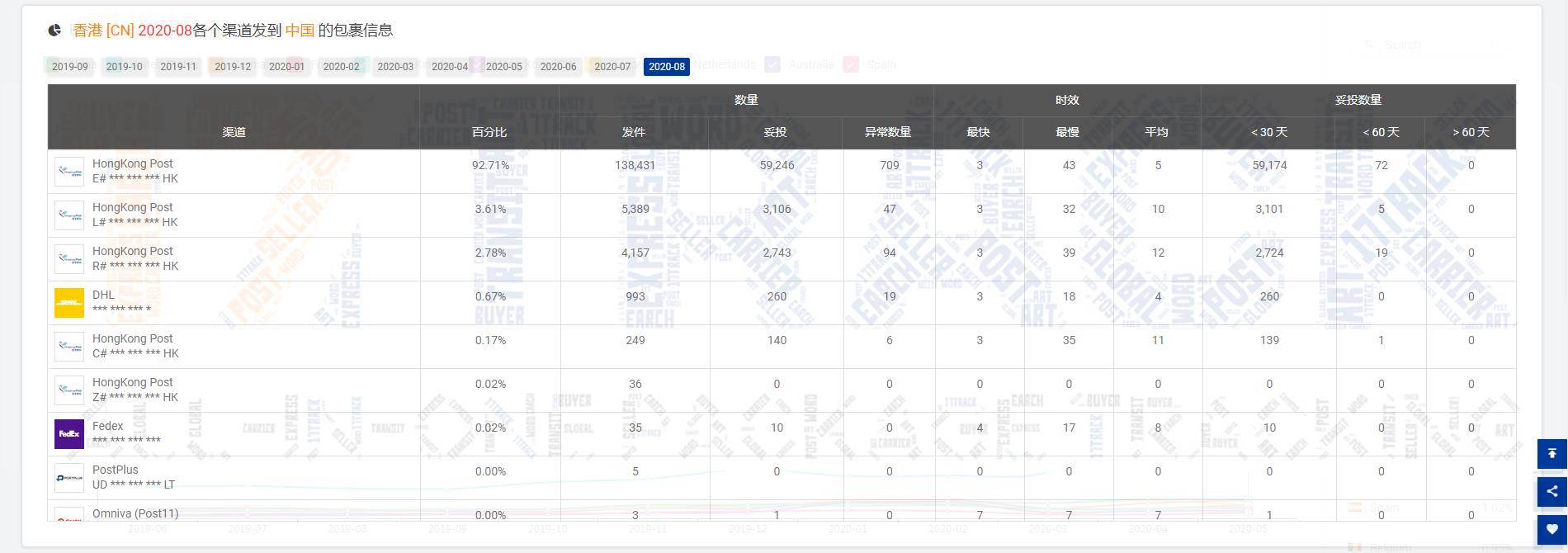Click the PostPlus channel name
Image resolution: width=1568 pixels, height=553 pixels.
[116, 470]
